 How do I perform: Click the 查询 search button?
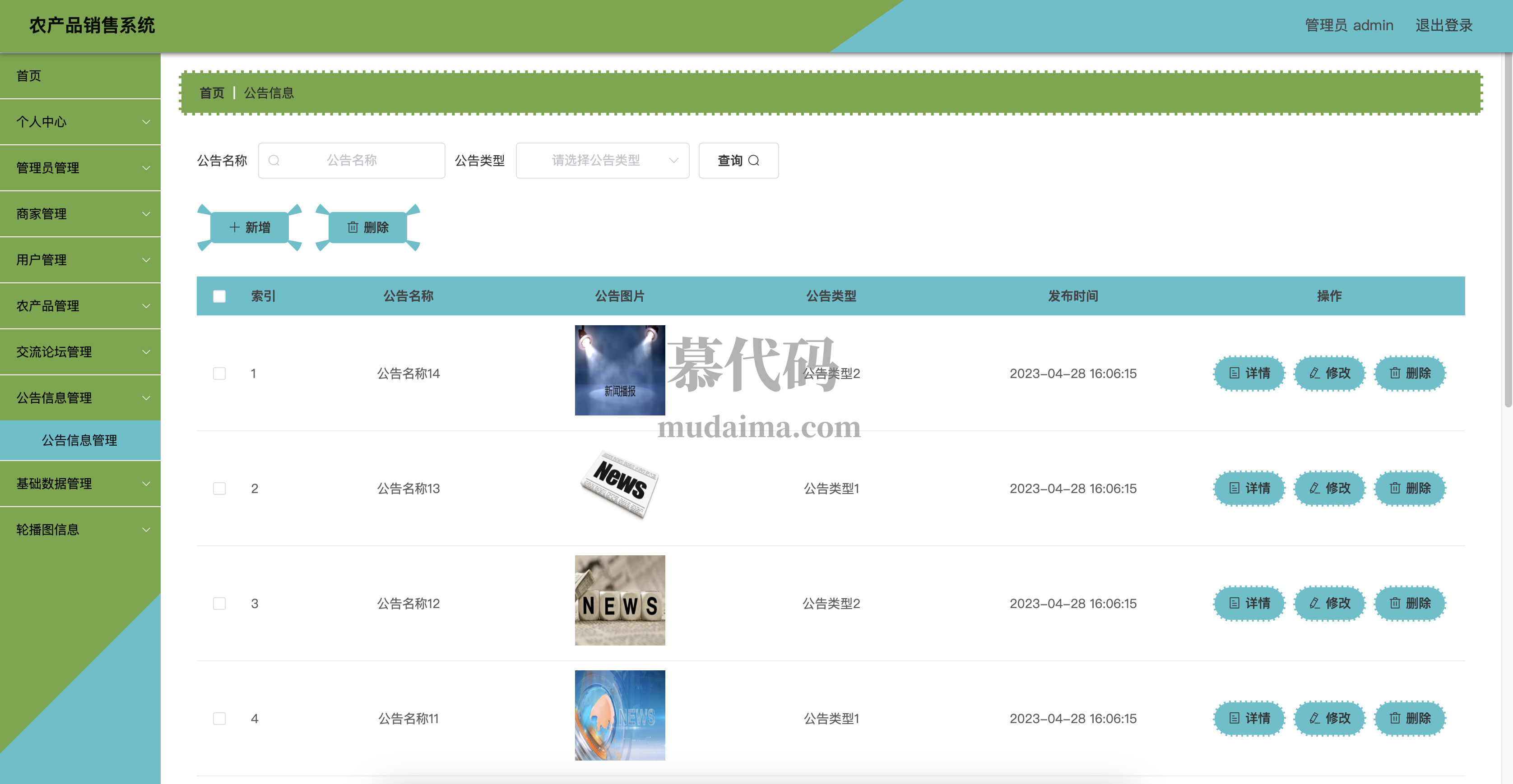coord(738,161)
